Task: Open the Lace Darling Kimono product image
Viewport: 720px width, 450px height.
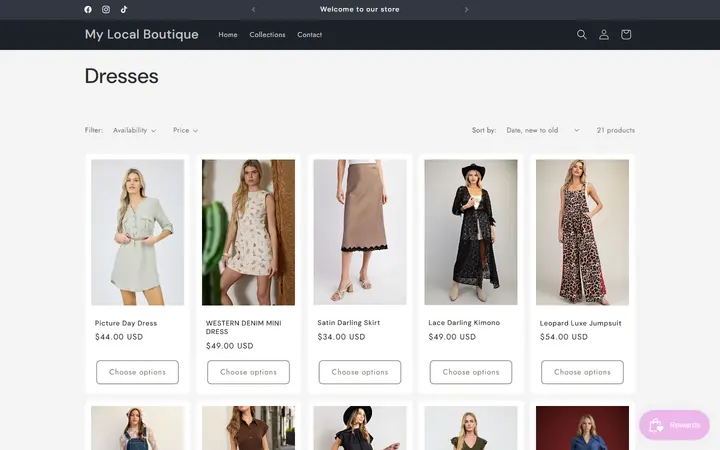Action: 471,232
